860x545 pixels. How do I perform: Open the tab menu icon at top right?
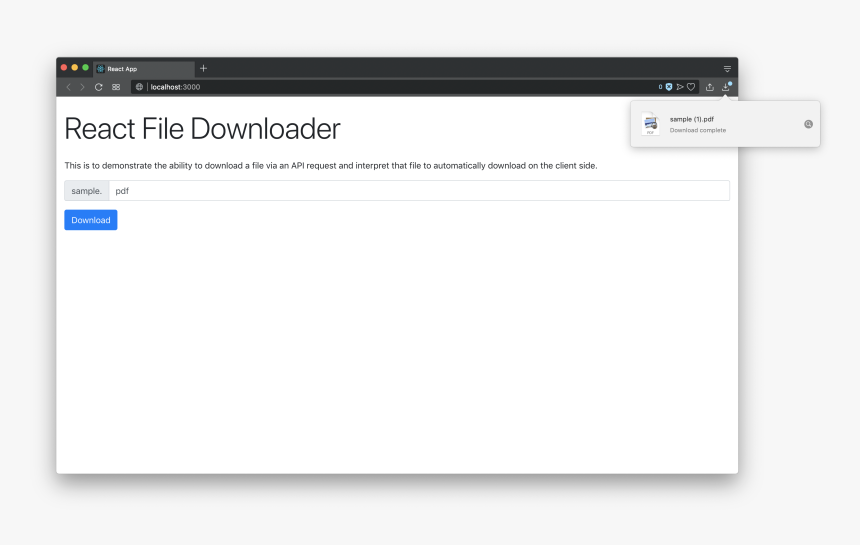click(727, 69)
